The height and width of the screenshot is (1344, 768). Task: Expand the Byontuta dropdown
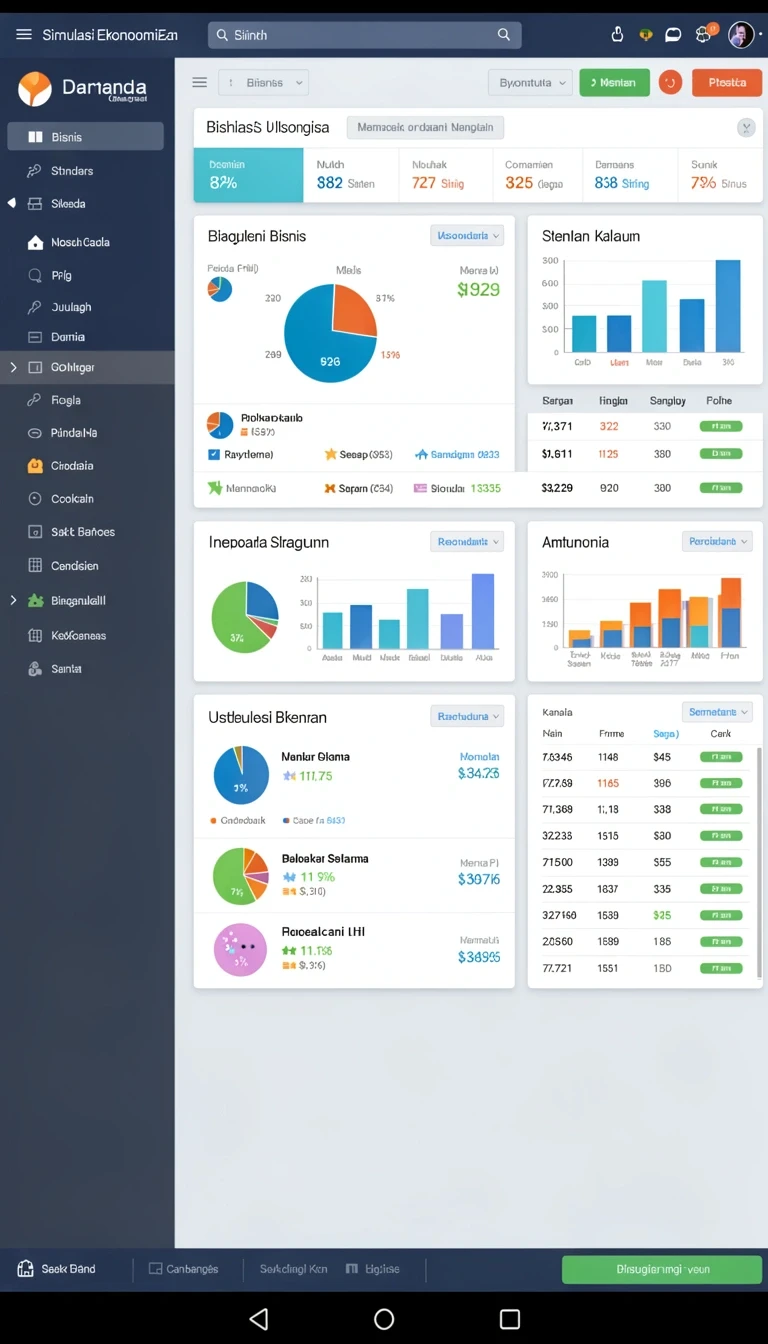click(530, 83)
